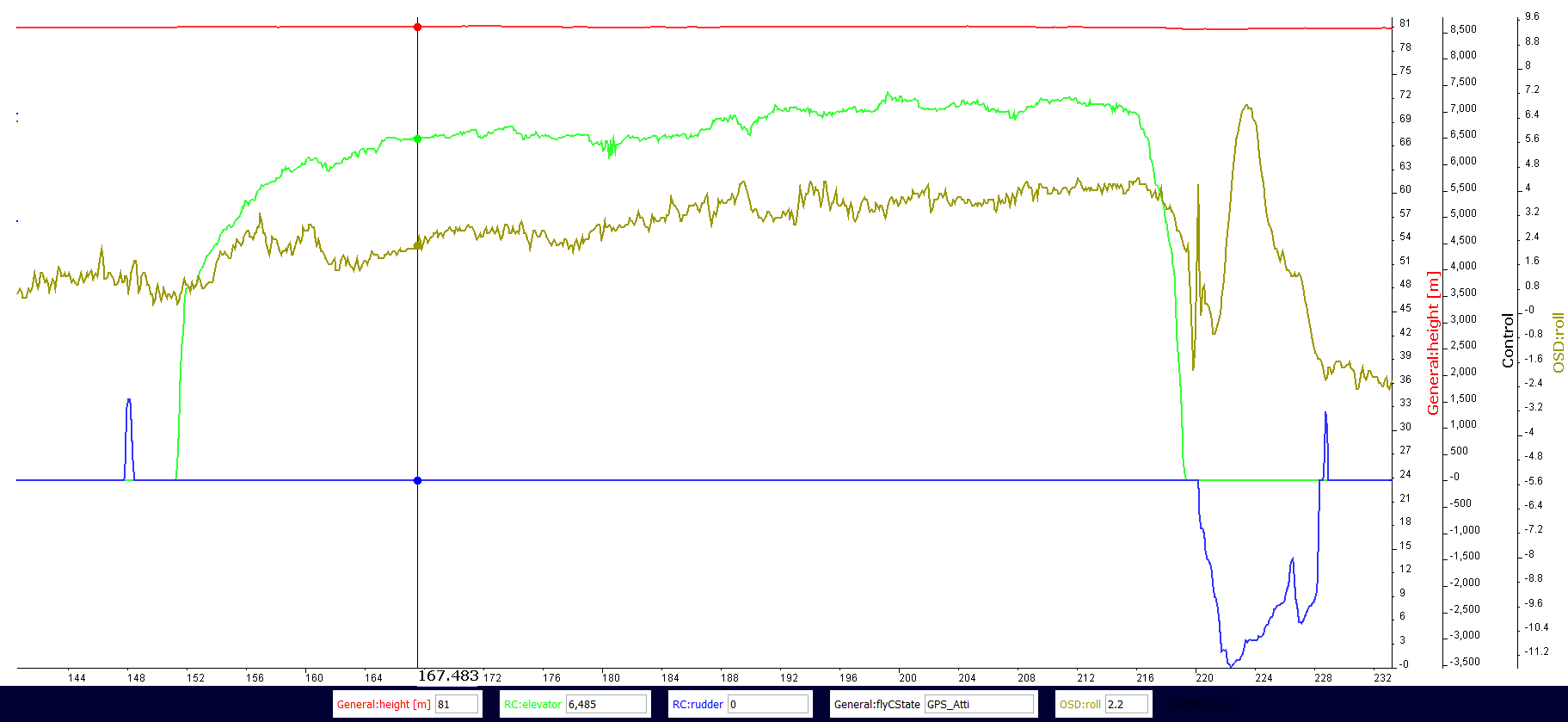Viewport: 1568px width, 722px height.
Task: Click the 200 tick on the time axis
Action: click(907, 678)
